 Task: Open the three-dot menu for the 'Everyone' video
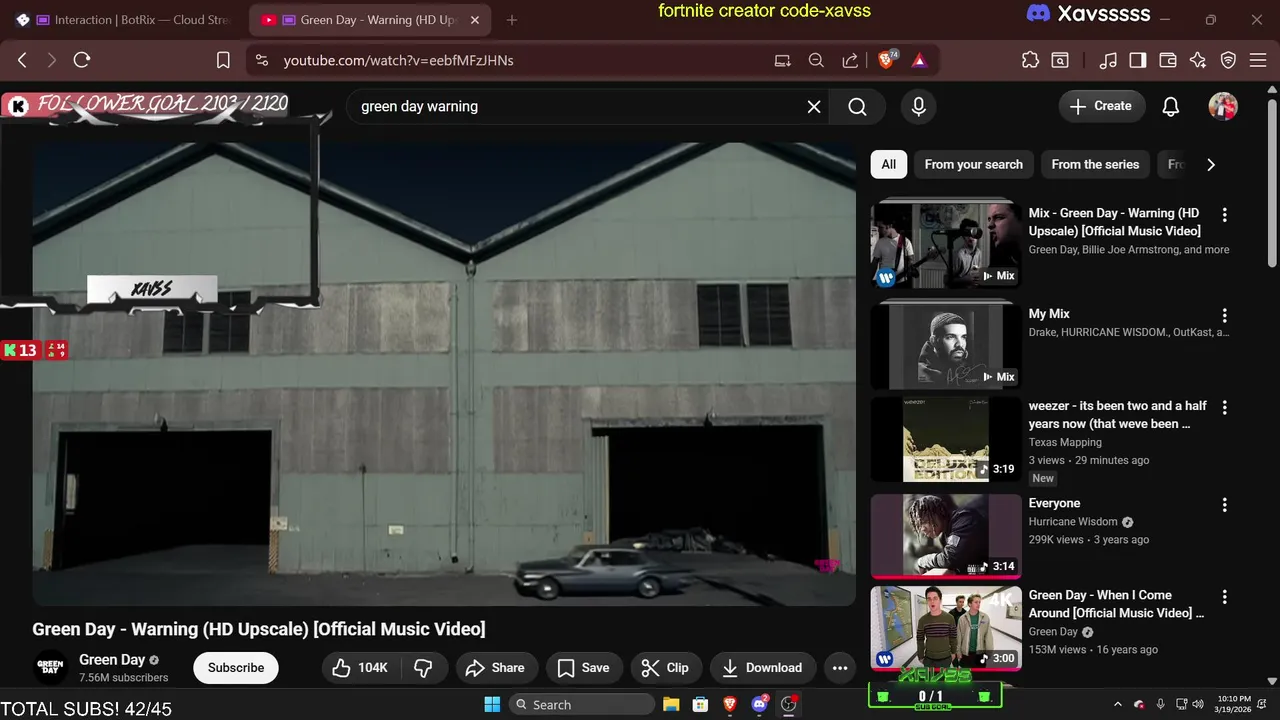pos(1224,505)
